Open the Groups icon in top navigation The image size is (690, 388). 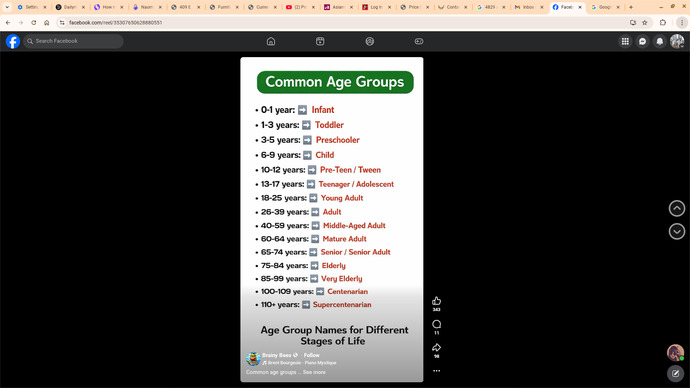[x=370, y=41]
